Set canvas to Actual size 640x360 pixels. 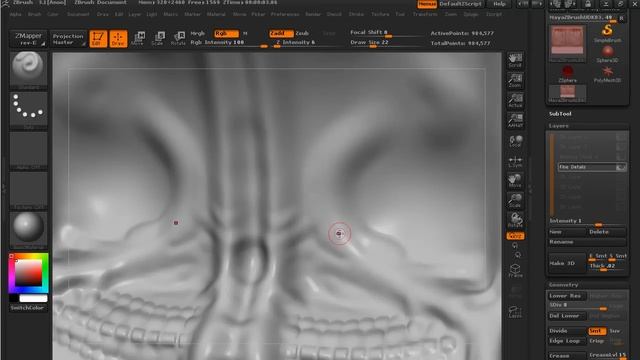coord(515,100)
